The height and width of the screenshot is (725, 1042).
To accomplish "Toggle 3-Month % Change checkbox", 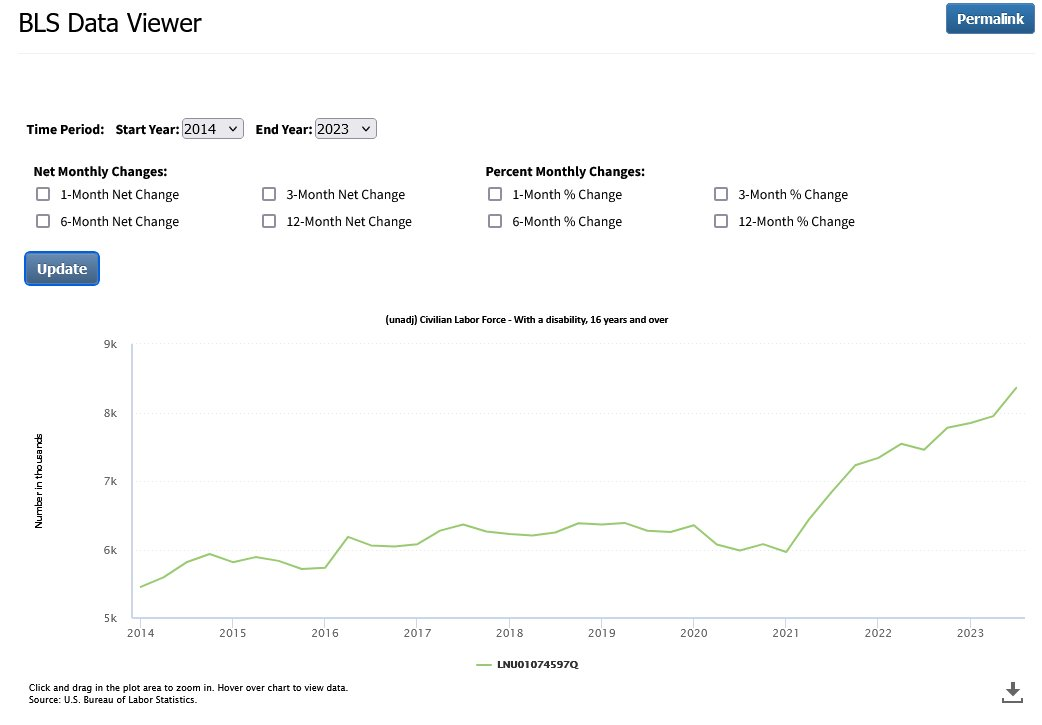I will pyautogui.click(x=721, y=194).
